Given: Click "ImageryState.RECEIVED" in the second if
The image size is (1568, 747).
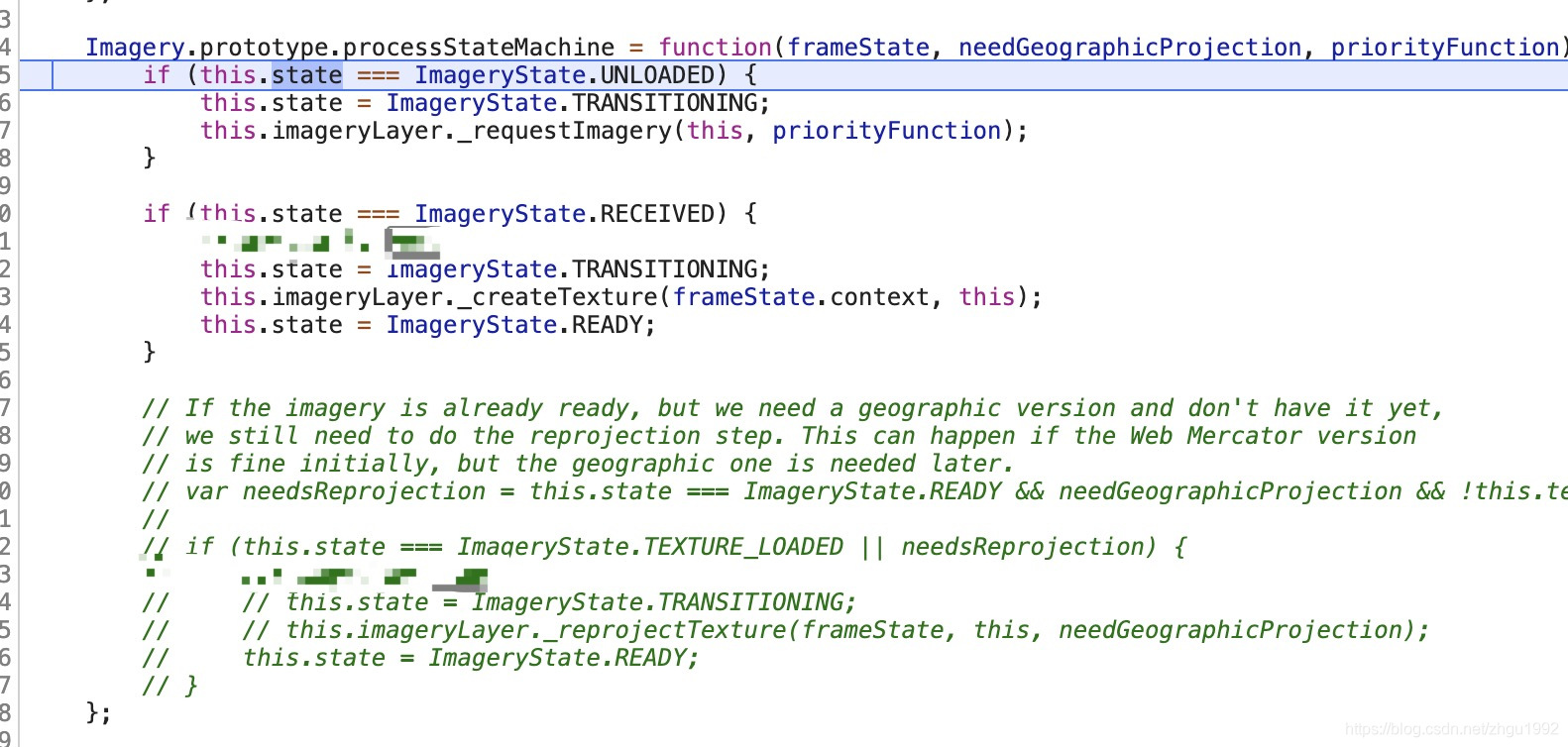Looking at the screenshot, I should point(564,214).
